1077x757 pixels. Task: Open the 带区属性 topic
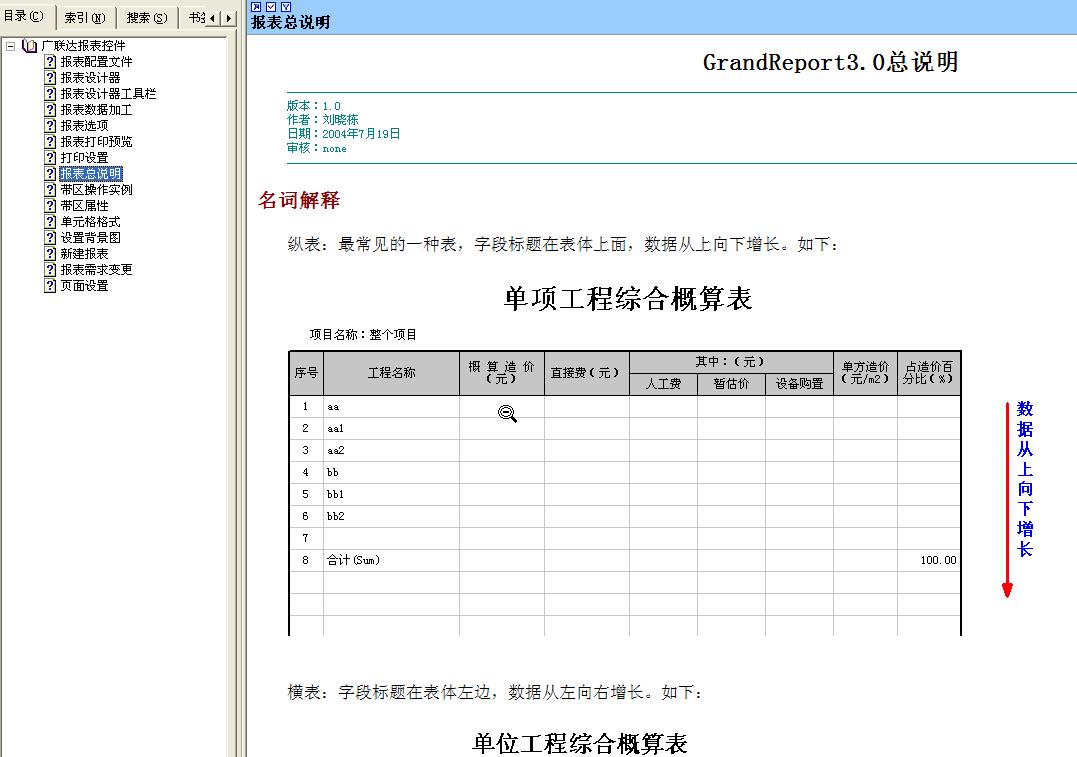coord(84,205)
